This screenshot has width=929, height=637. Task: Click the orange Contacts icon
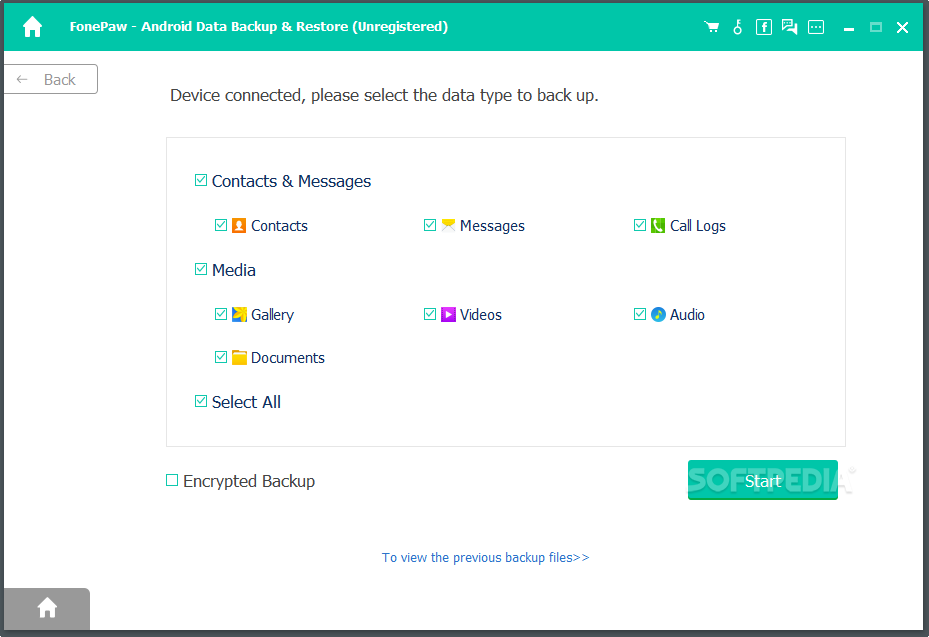[239, 225]
